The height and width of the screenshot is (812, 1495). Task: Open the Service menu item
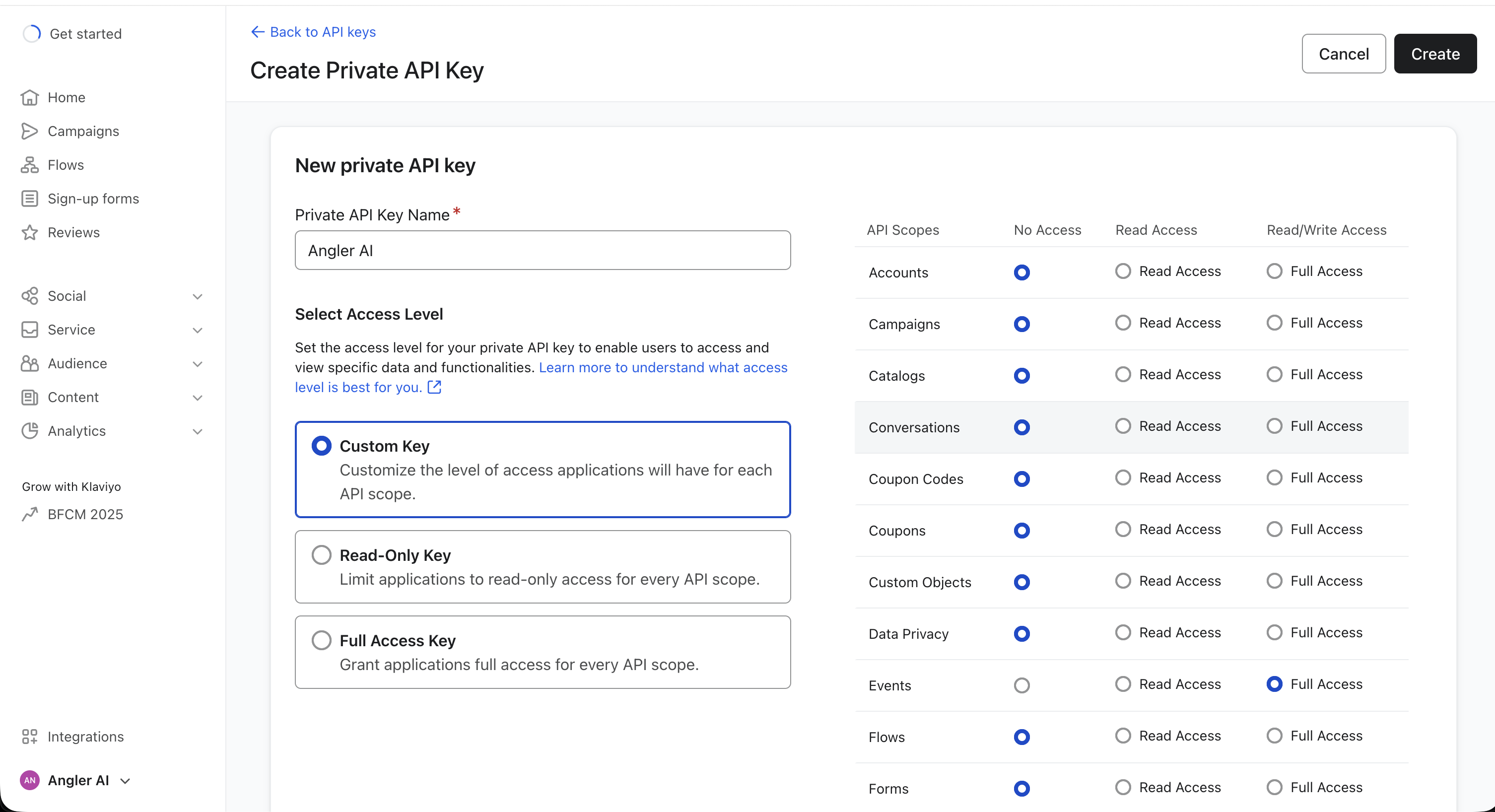point(71,330)
